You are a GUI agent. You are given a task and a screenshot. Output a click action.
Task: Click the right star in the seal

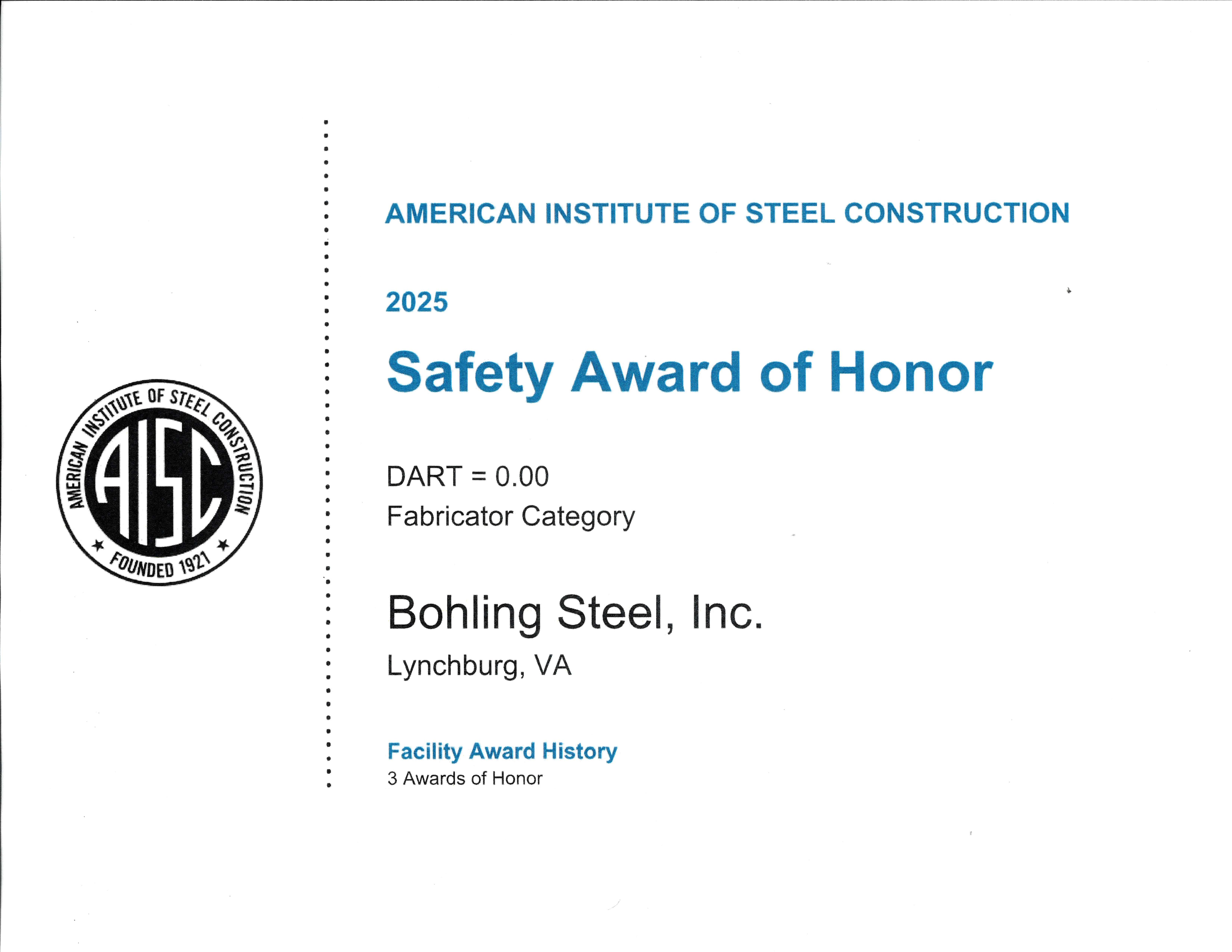pos(223,545)
